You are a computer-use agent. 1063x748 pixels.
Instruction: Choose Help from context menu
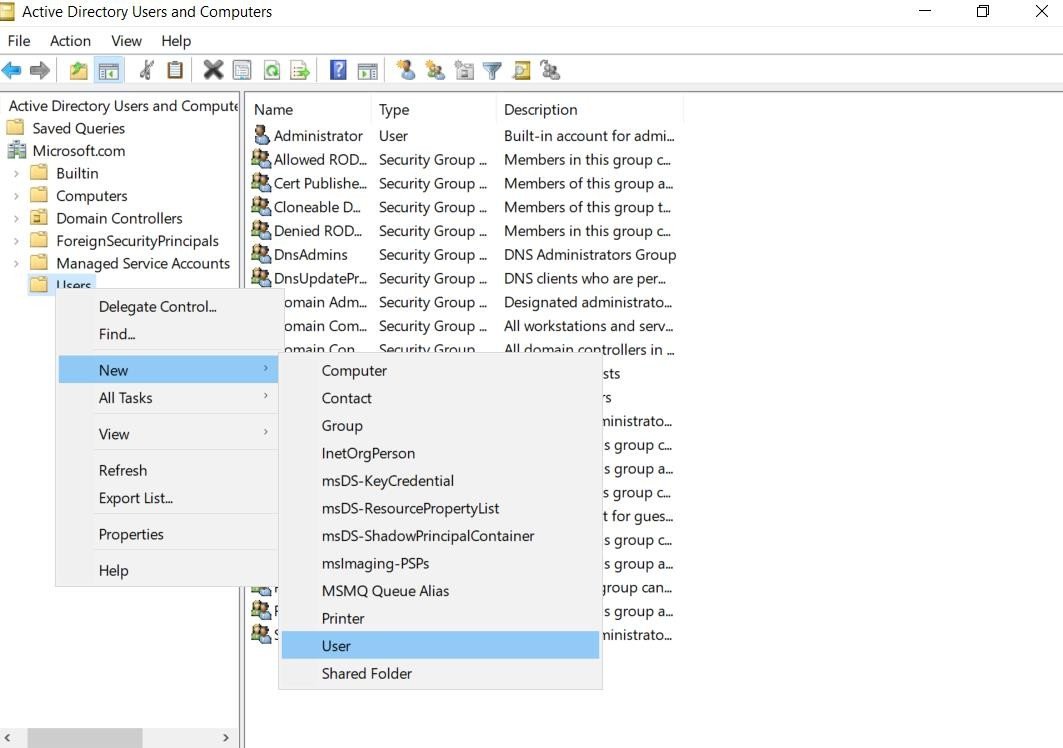167,570
